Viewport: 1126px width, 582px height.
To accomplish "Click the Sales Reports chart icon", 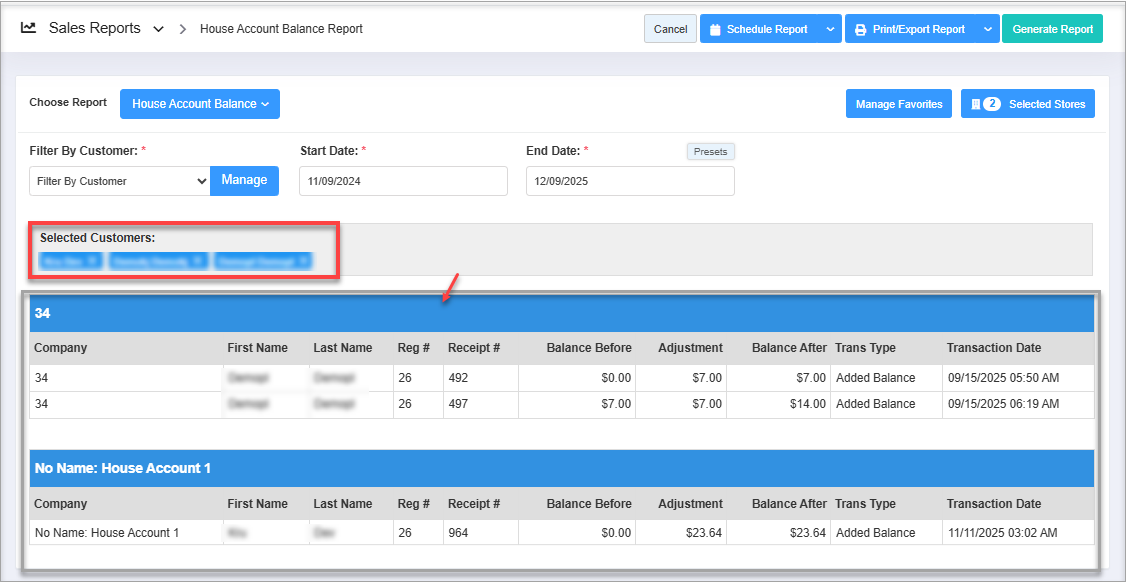I will point(29,28).
